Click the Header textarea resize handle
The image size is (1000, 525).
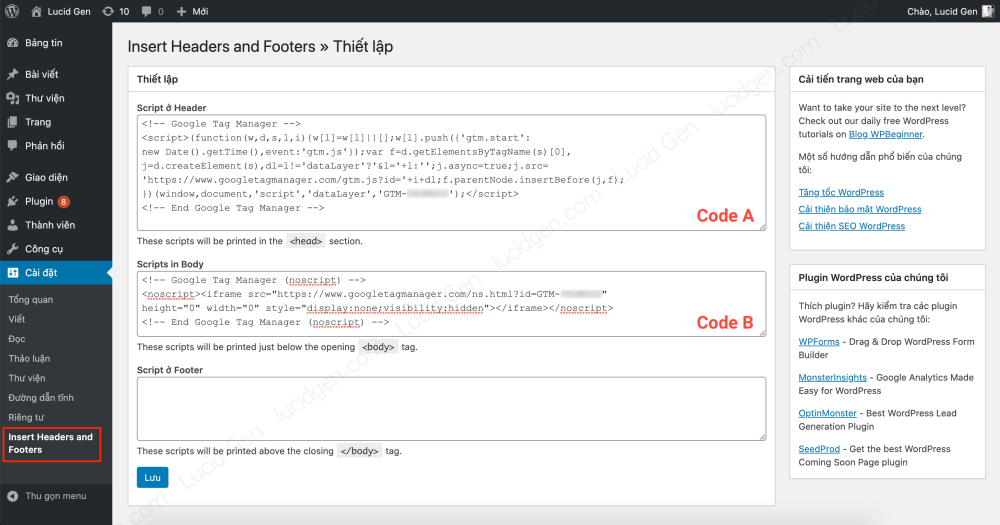tap(761, 226)
